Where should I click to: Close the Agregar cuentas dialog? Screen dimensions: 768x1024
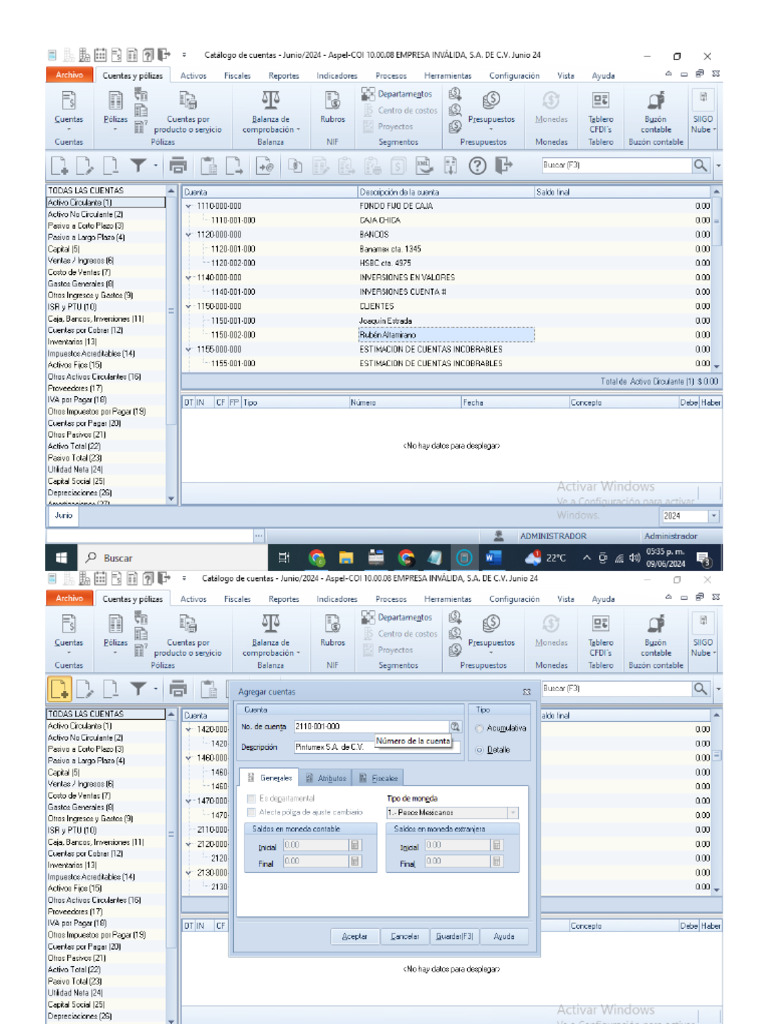tap(526, 692)
